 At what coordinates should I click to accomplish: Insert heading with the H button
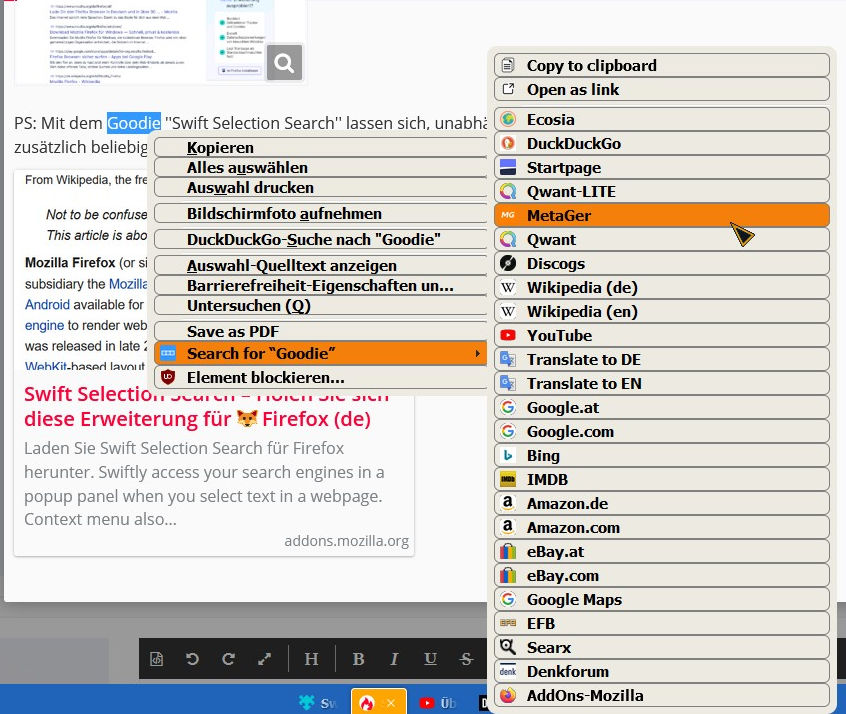click(x=311, y=659)
